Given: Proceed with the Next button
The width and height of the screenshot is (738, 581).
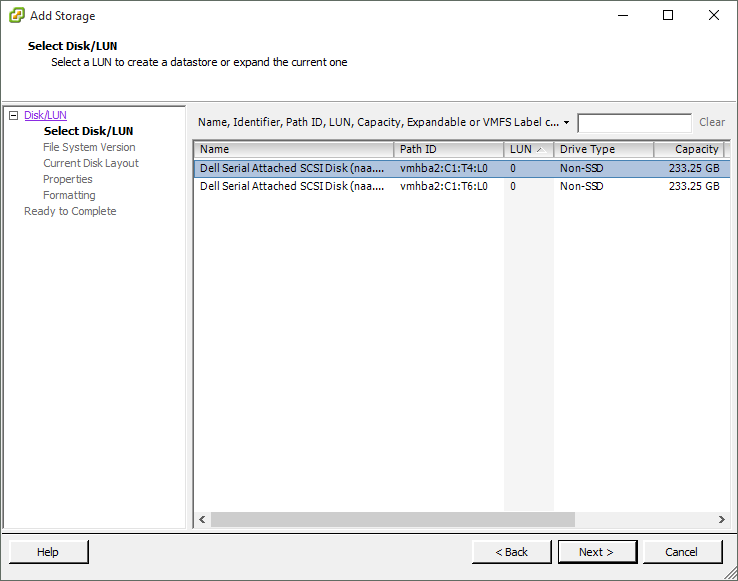Looking at the screenshot, I should [596, 552].
